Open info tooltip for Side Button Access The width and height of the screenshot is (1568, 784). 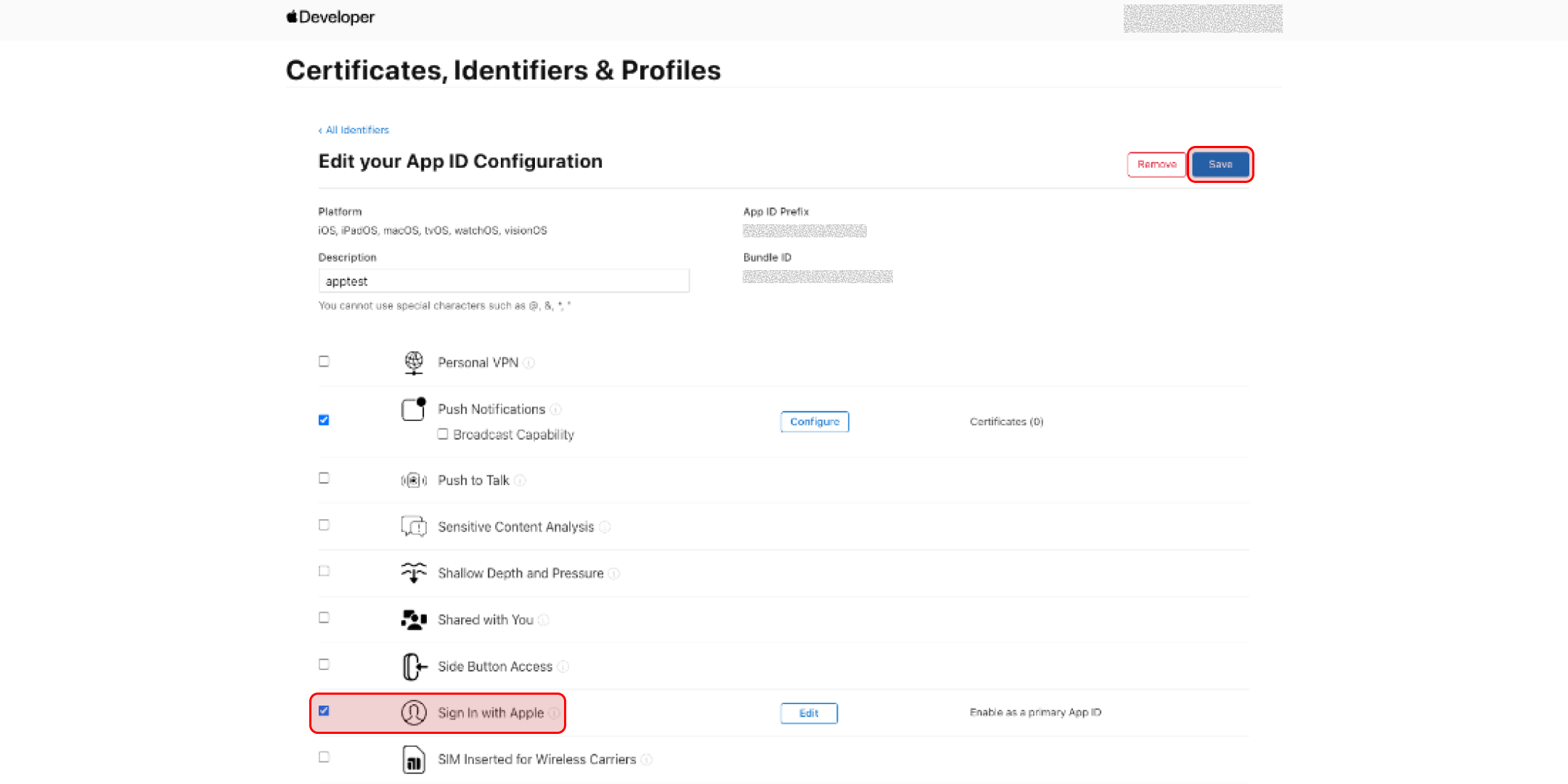coord(563,666)
